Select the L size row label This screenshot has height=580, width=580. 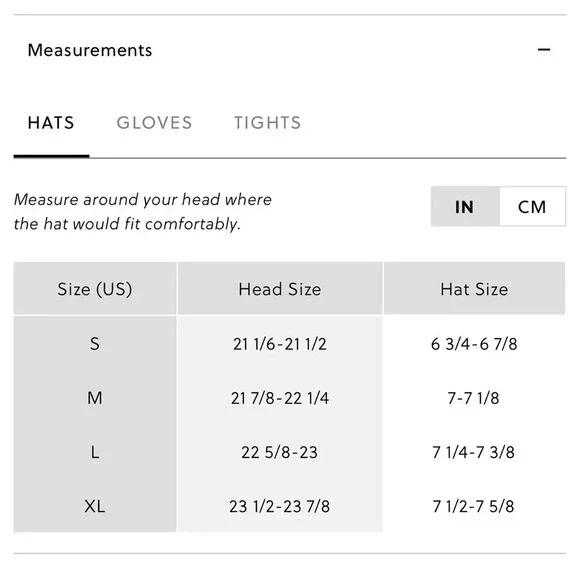pyautogui.click(x=95, y=452)
